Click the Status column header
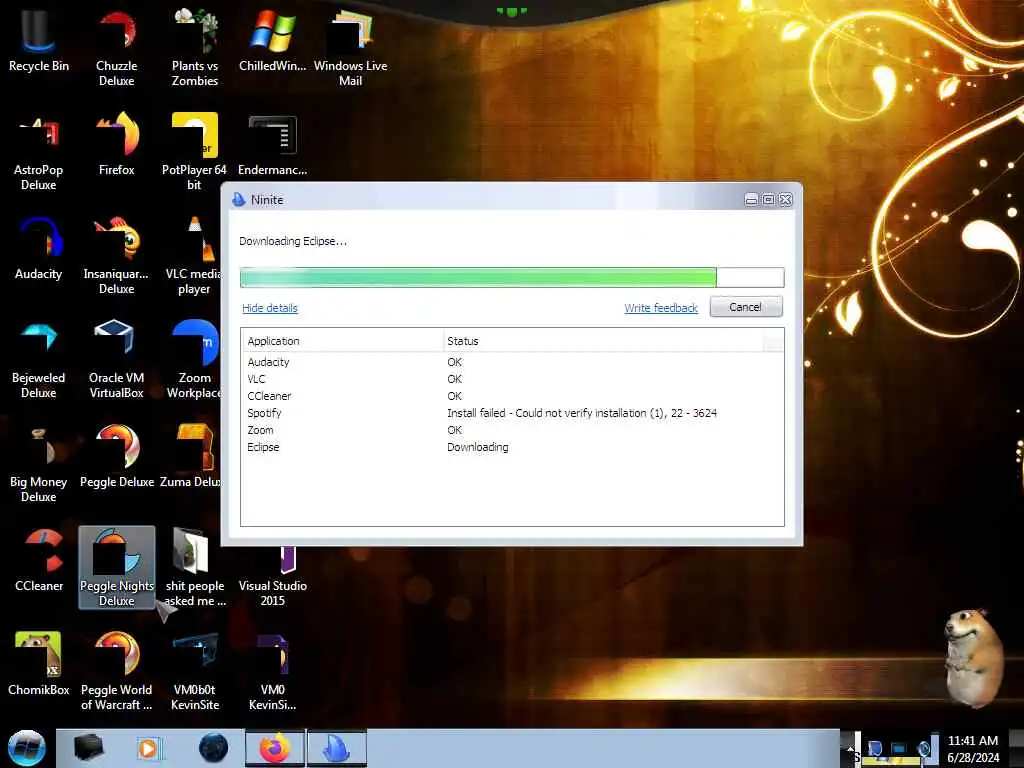The height and width of the screenshot is (768, 1024). (603, 341)
